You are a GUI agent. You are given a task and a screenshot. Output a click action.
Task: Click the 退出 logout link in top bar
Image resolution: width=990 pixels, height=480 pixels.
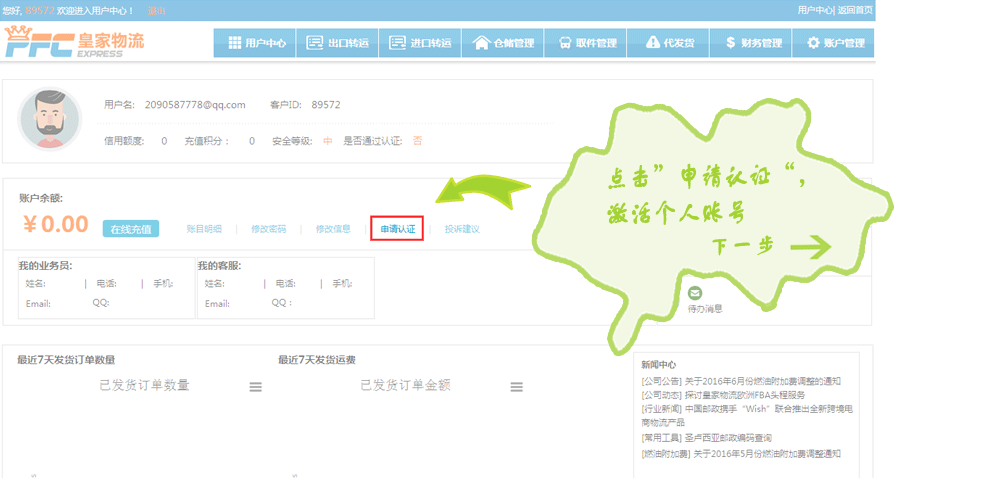pos(157,11)
